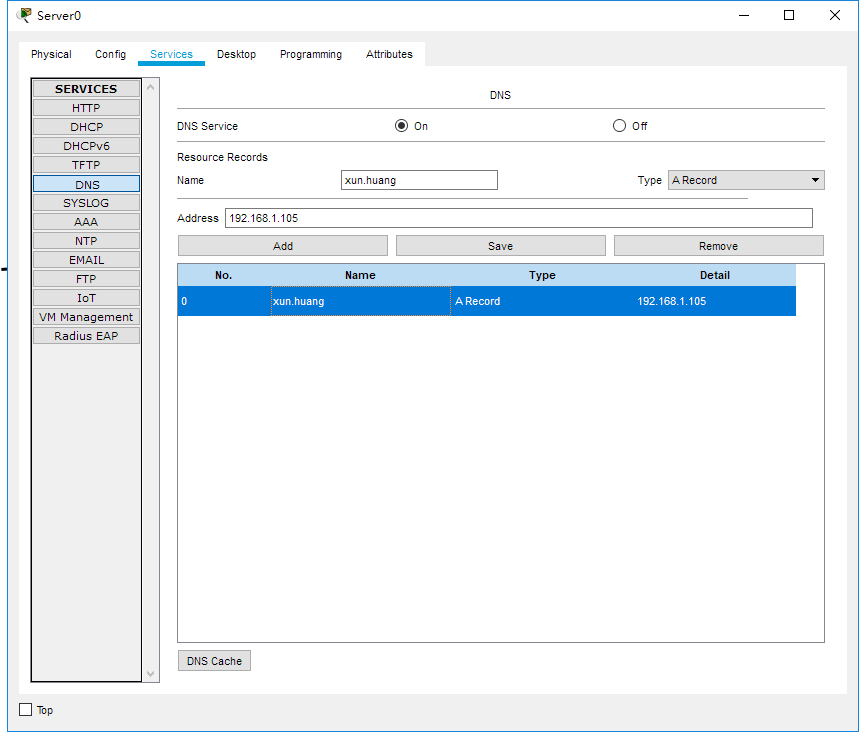866x739 pixels.
Task: Click the Save record button
Action: [500, 246]
